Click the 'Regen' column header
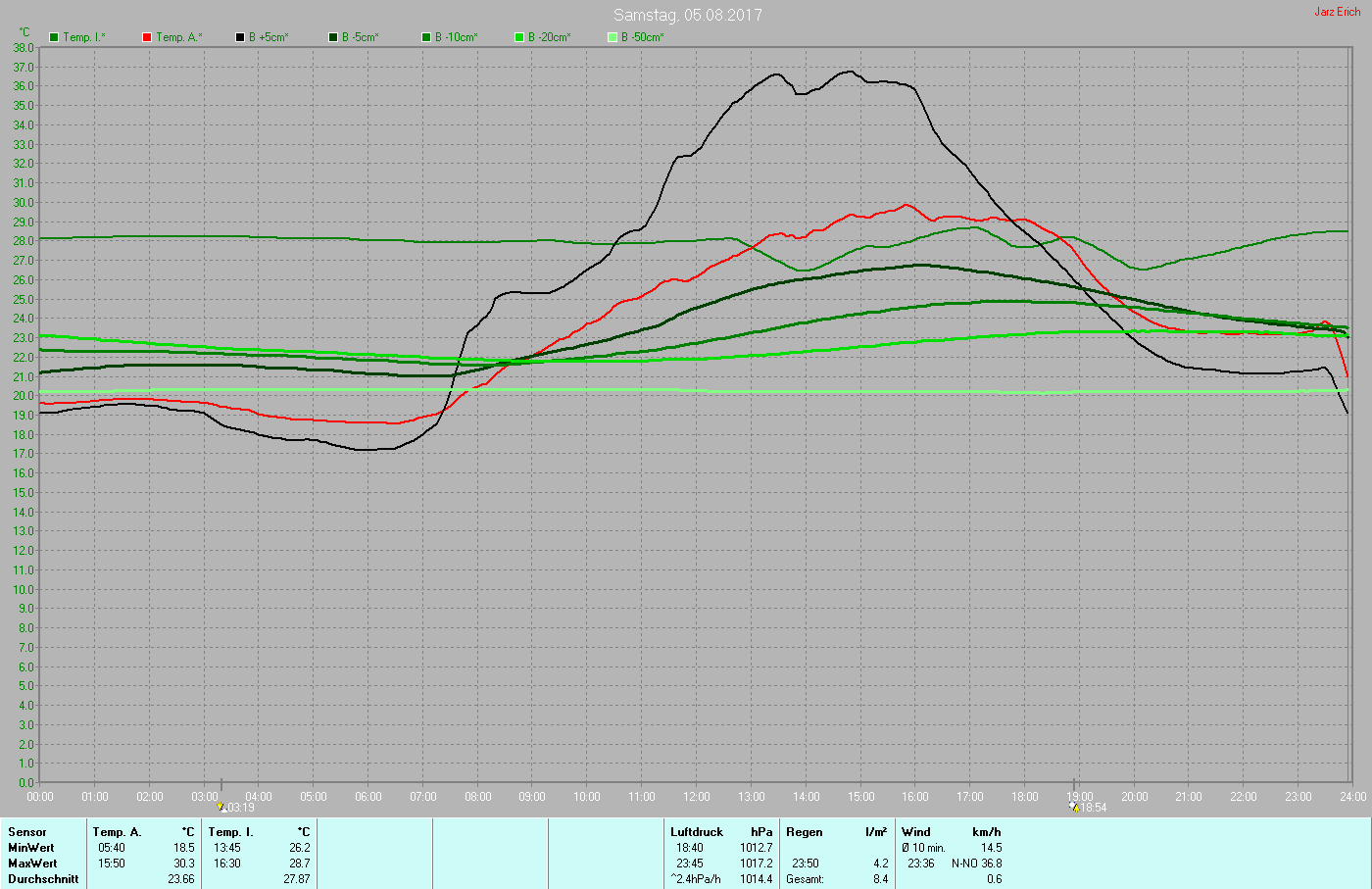 pos(805,832)
